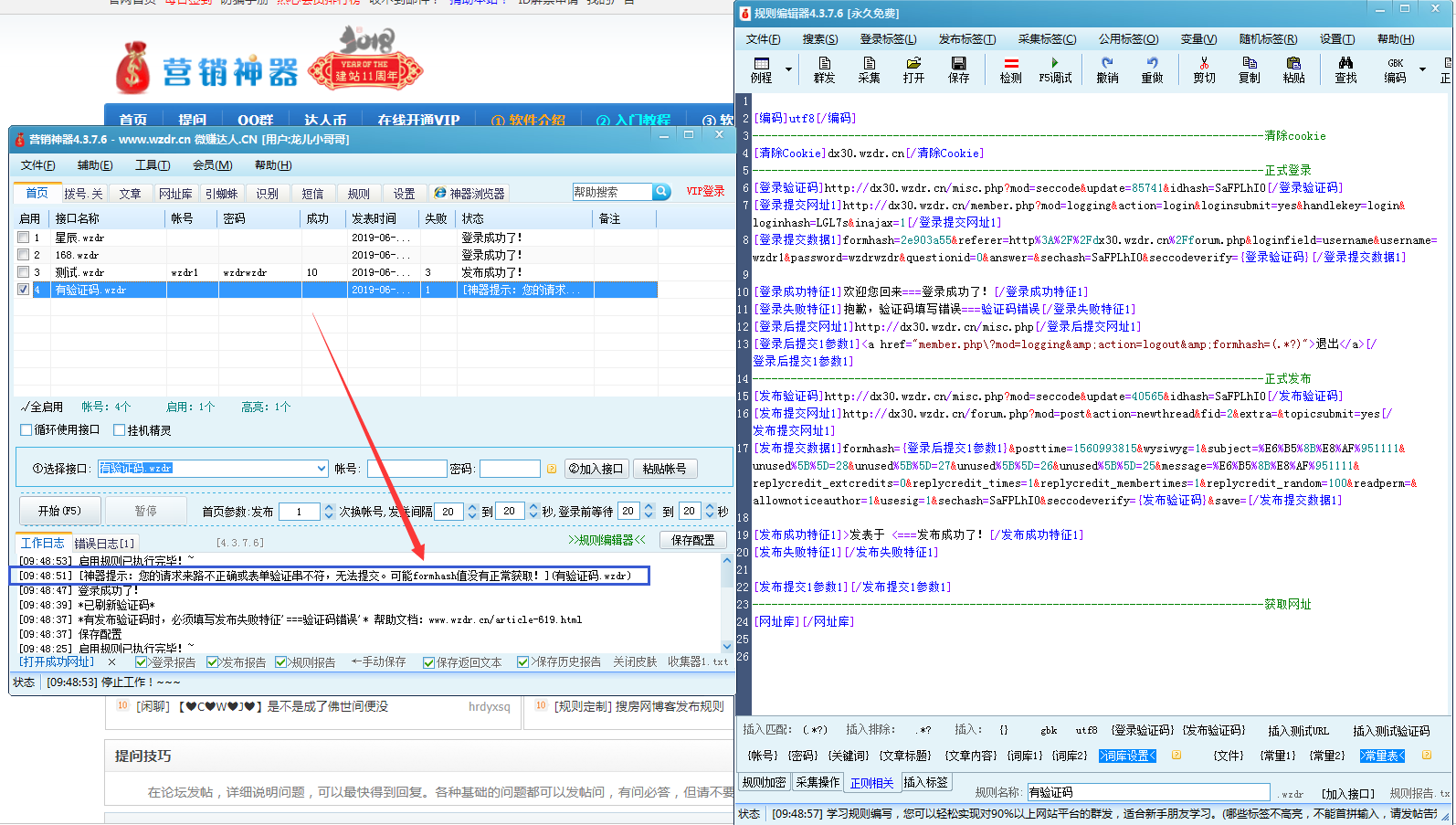Screen dimensions: 1456x825
Task: Adjust the first 发送间隔 spinner arrows
Action: (472, 512)
